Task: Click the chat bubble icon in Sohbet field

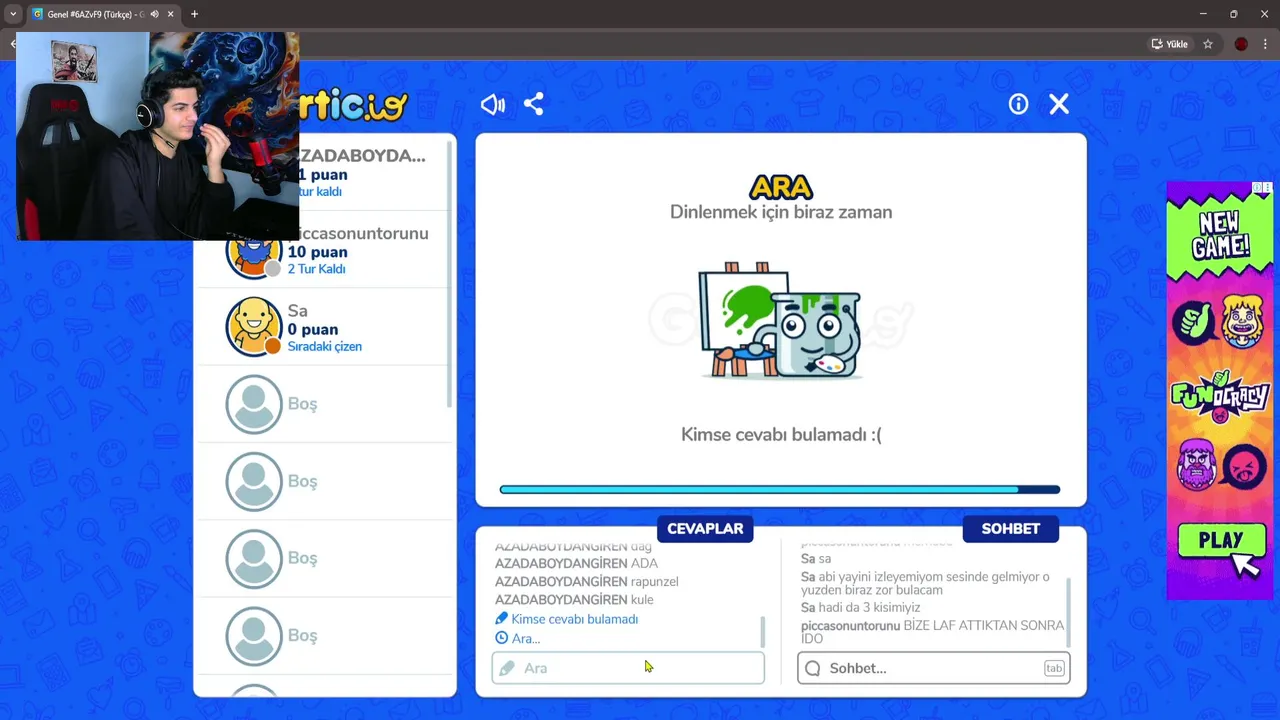Action: click(x=812, y=668)
